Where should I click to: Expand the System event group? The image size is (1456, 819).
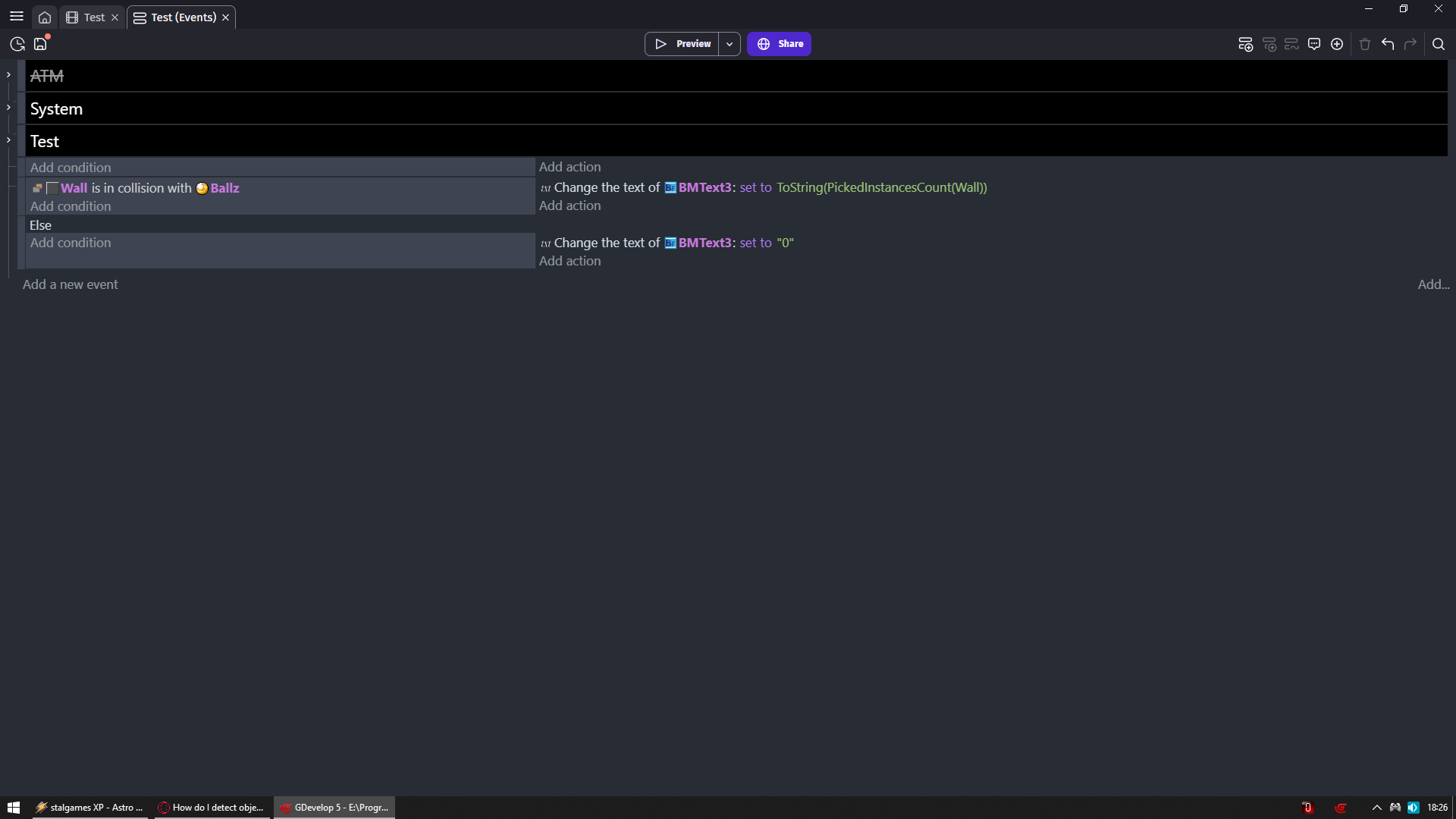(8, 108)
